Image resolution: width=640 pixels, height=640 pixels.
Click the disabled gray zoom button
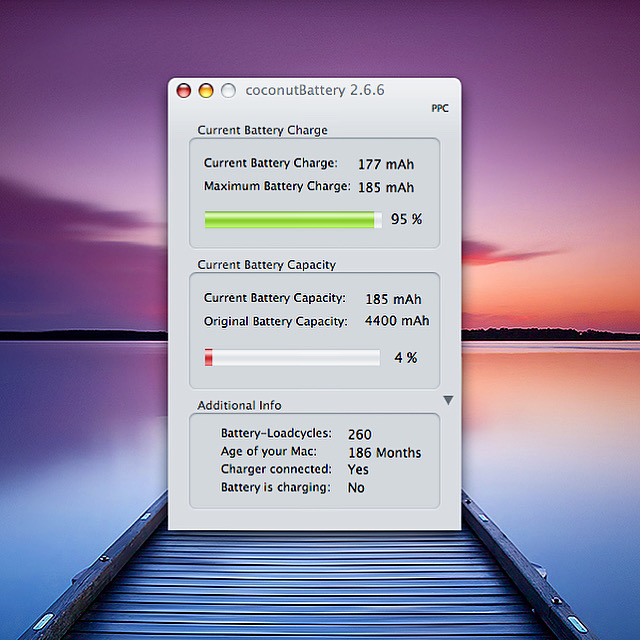(x=228, y=90)
